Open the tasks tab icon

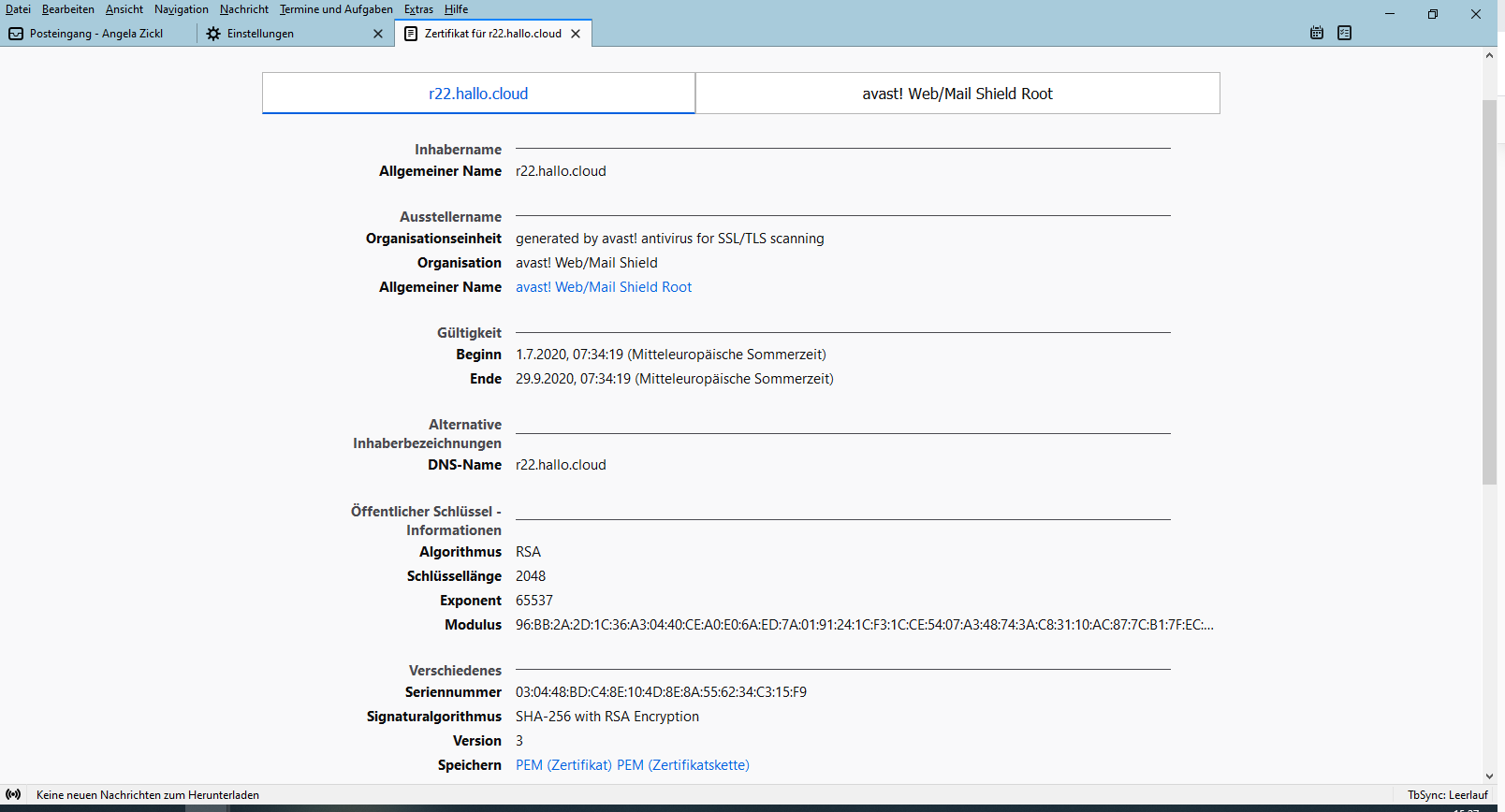(x=1345, y=33)
